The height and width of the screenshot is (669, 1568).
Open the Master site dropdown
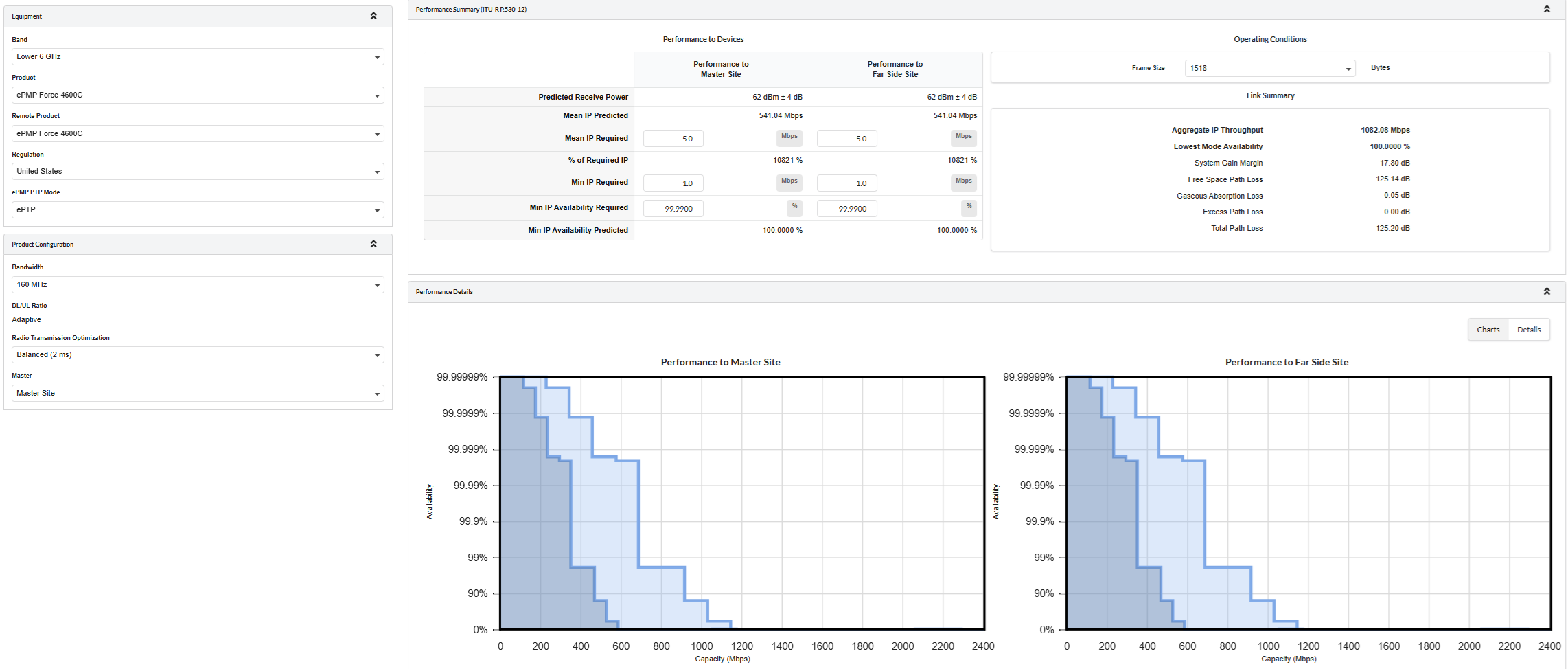(198, 394)
